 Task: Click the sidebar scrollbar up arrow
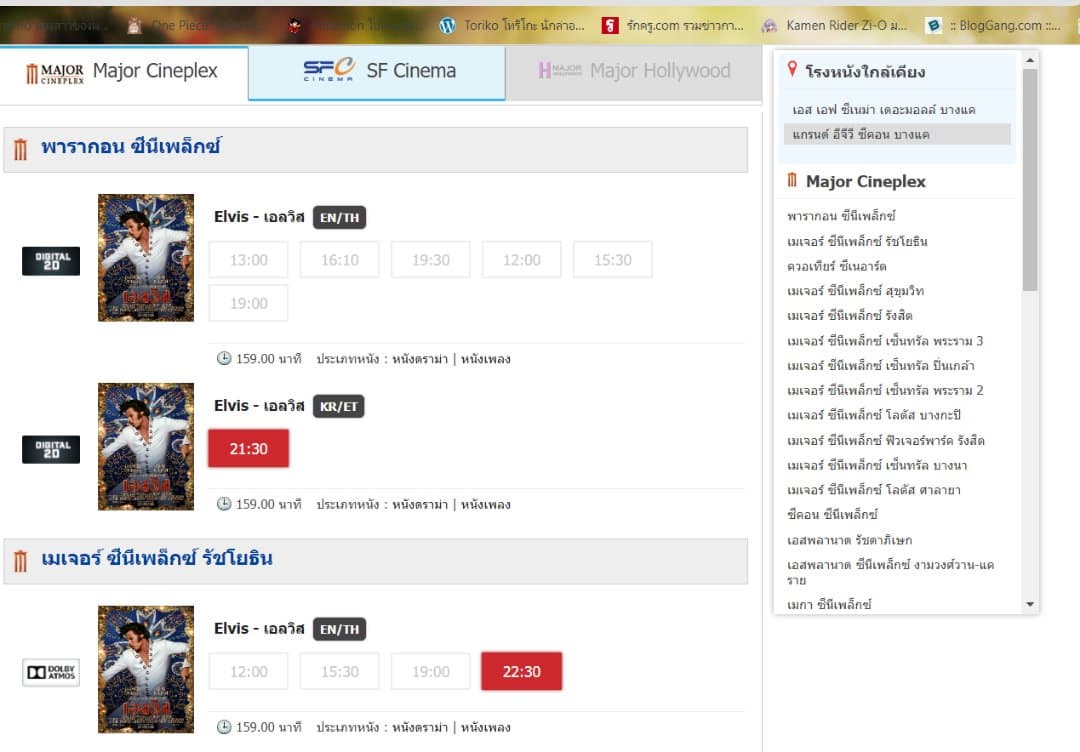click(1030, 60)
